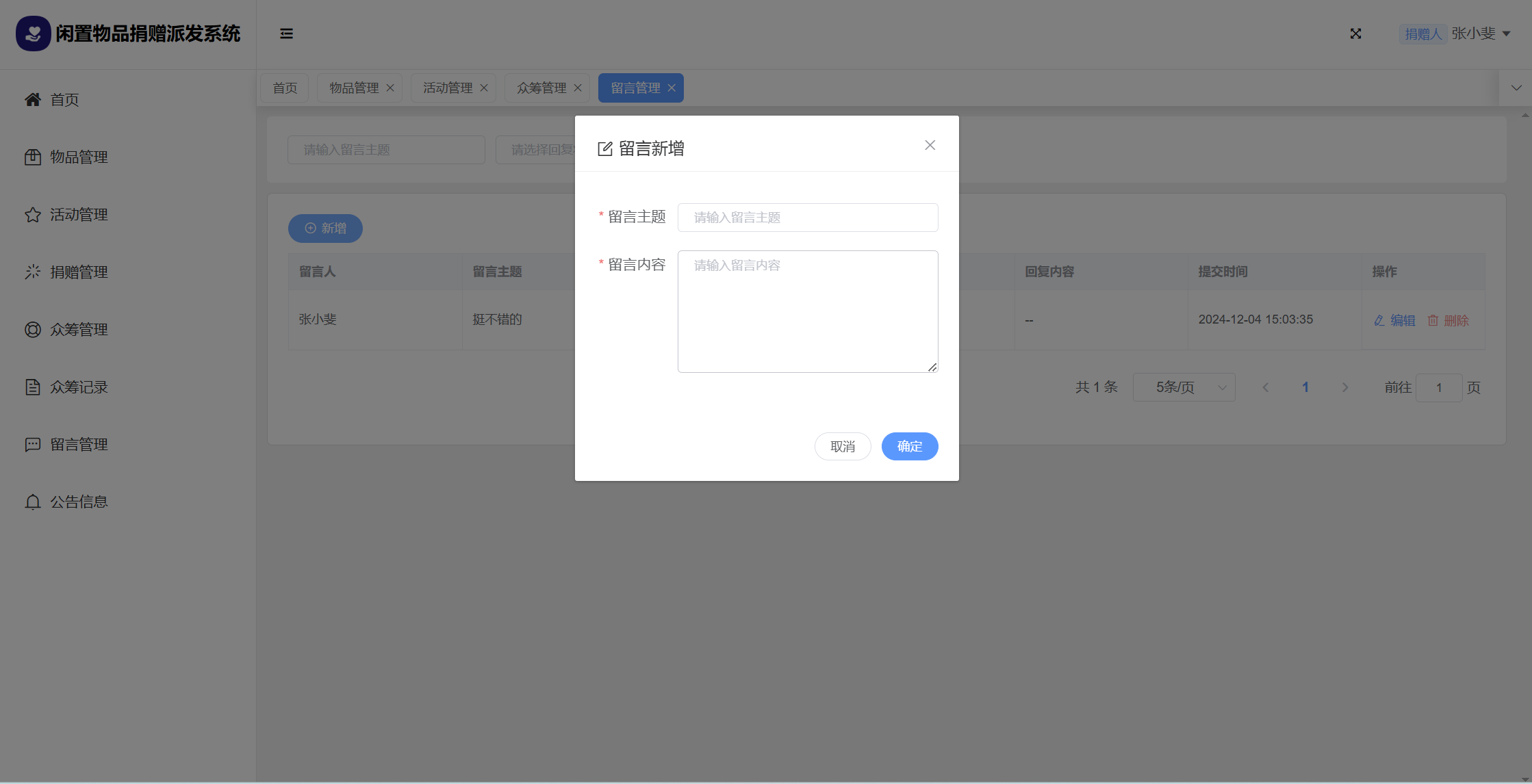Open 物品管理 from the sidebar
Viewport: 1532px width, 784px height.
(78, 157)
